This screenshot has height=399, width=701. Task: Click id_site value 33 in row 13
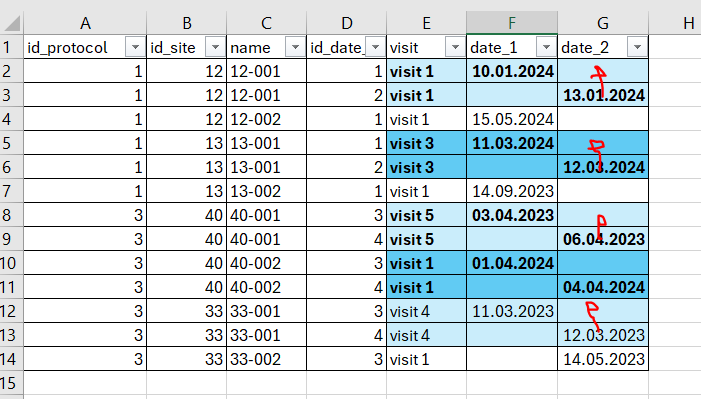click(x=186, y=335)
